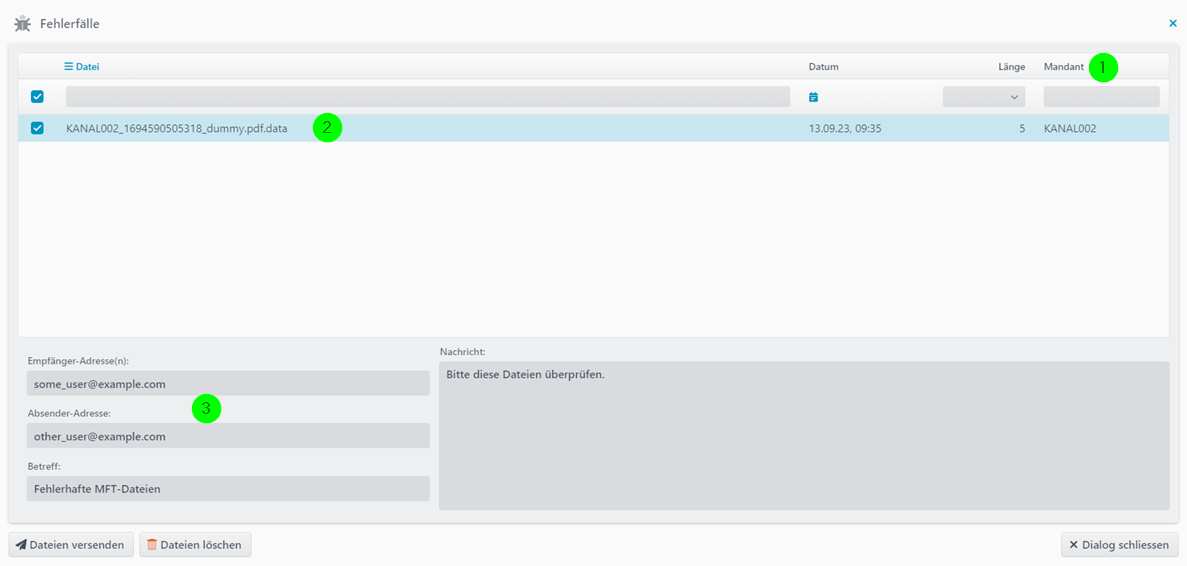
Task: Click the length value 5
Action: [x=1022, y=129]
